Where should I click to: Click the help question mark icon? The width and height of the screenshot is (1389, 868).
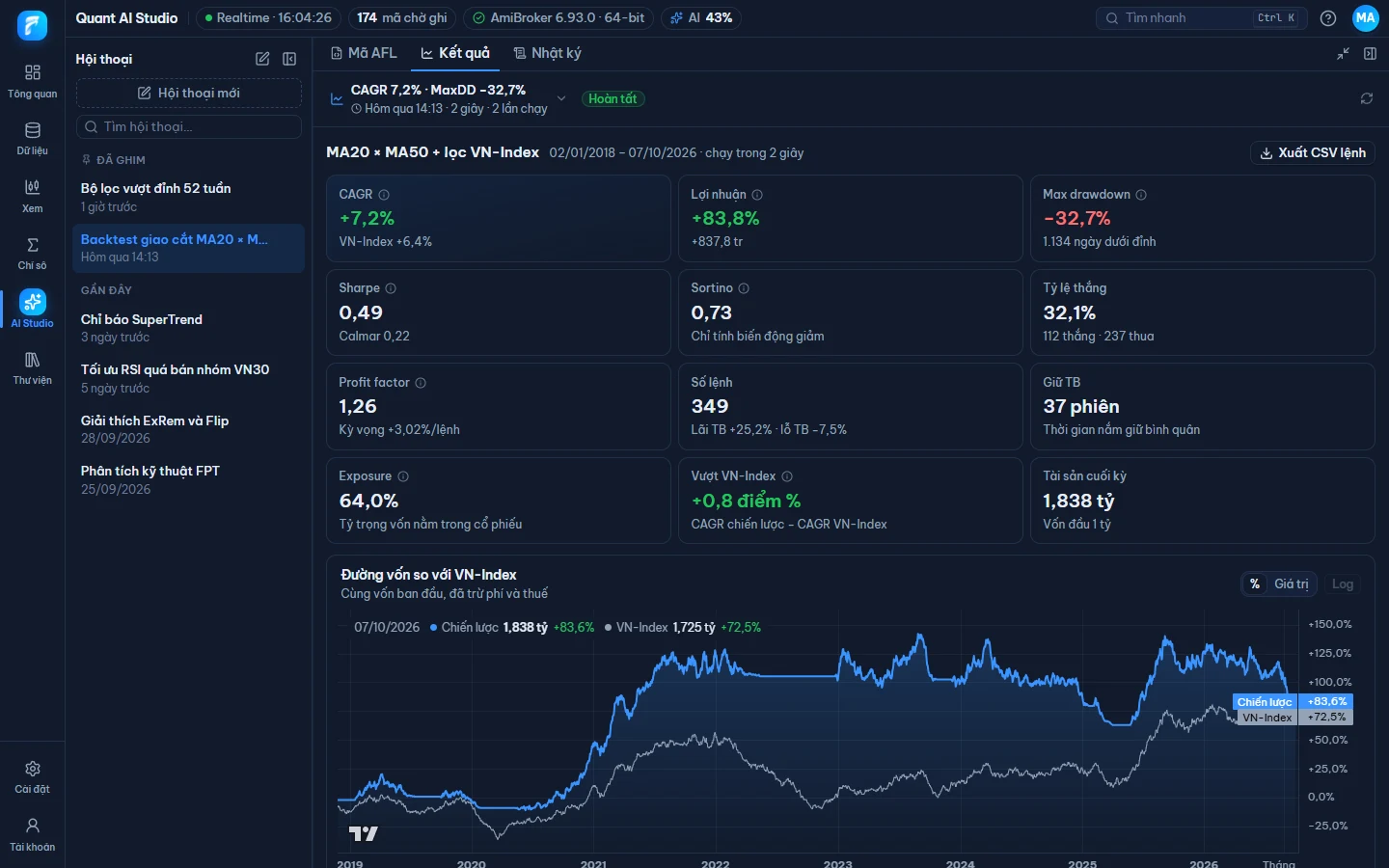click(1328, 18)
